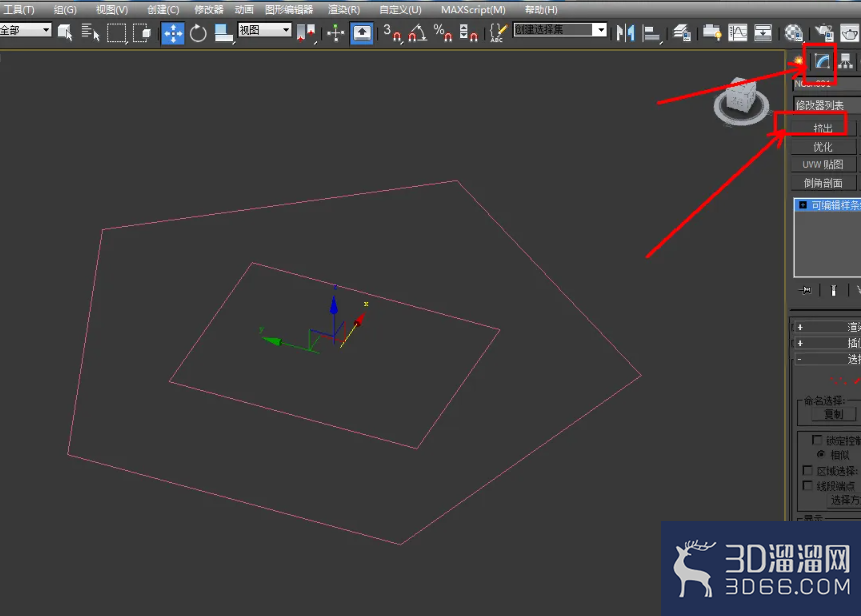Select the 相似 radio button

point(821,455)
